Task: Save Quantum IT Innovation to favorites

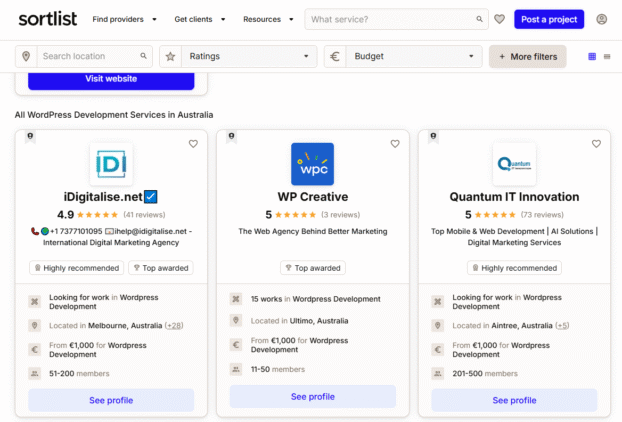Action: [x=596, y=144]
